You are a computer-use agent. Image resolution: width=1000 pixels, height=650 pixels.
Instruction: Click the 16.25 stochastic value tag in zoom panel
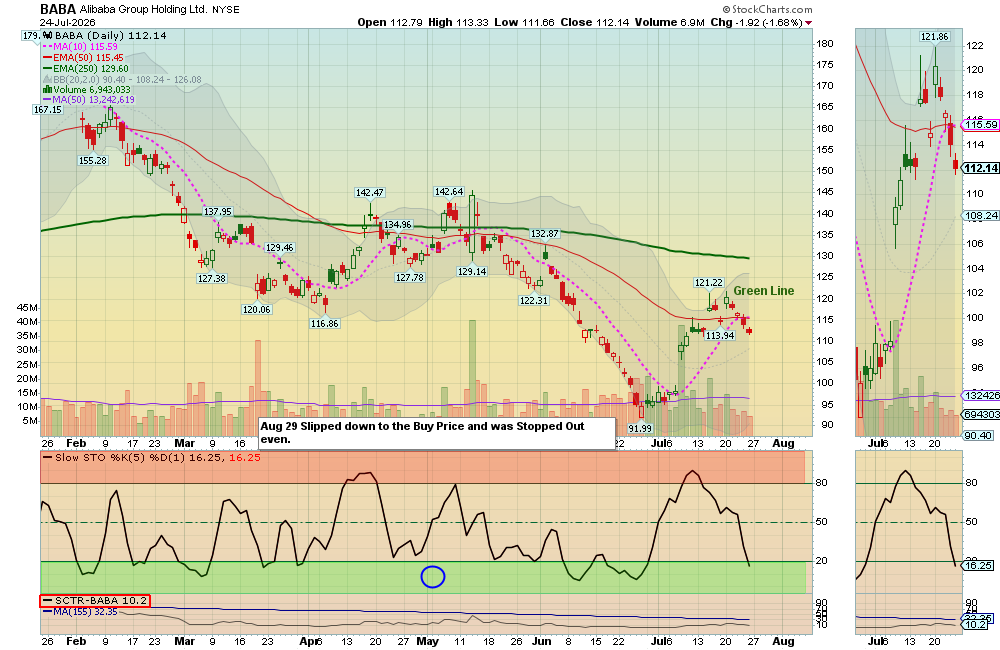978,565
